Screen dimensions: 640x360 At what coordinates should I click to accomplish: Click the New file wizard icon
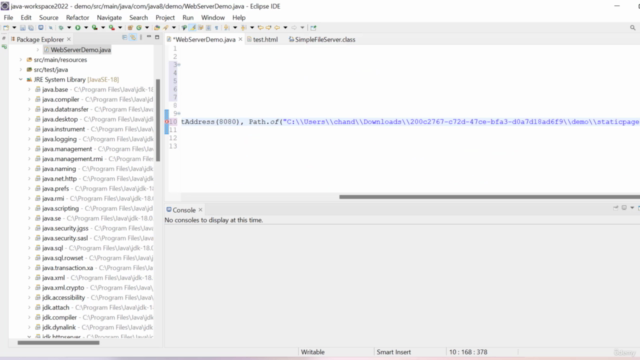(6, 28)
